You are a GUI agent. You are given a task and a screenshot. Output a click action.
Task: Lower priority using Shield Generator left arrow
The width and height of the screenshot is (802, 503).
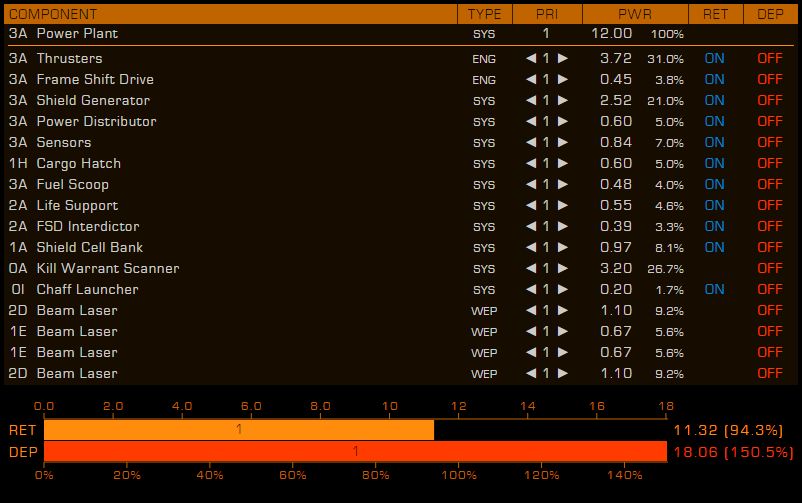pyautogui.click(x=531, y=100)
